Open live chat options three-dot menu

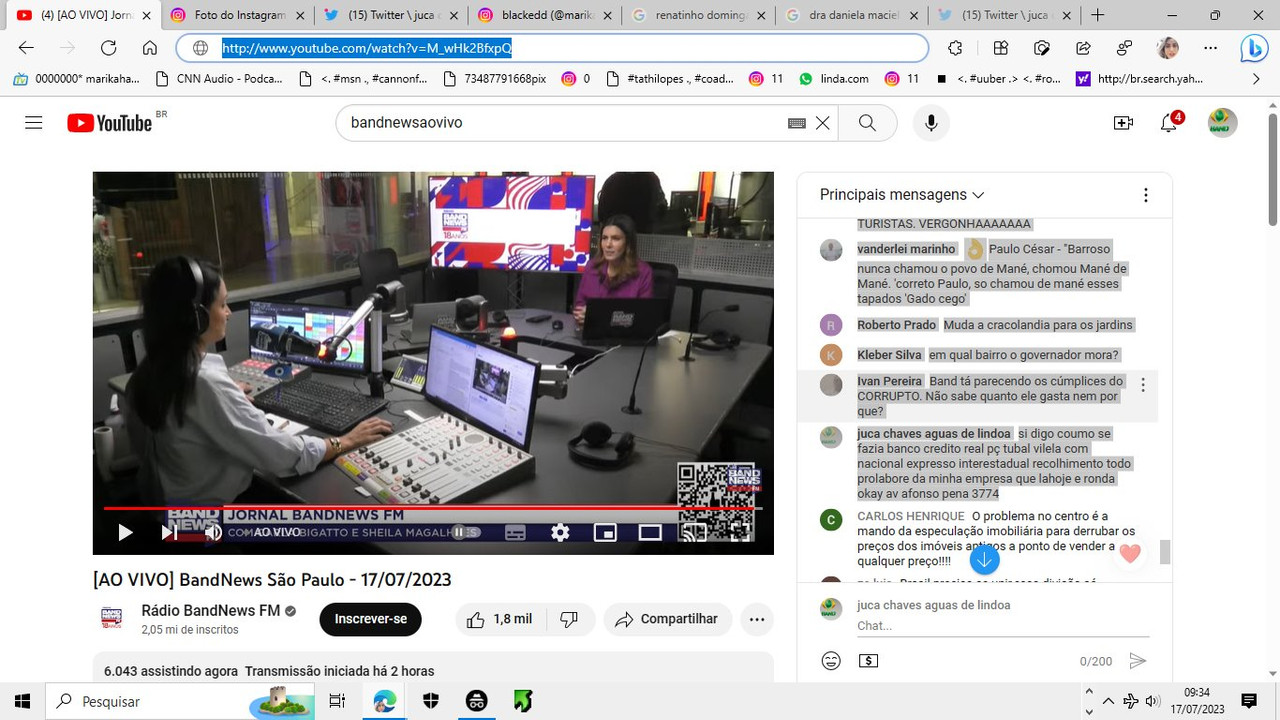point(1146,195)
